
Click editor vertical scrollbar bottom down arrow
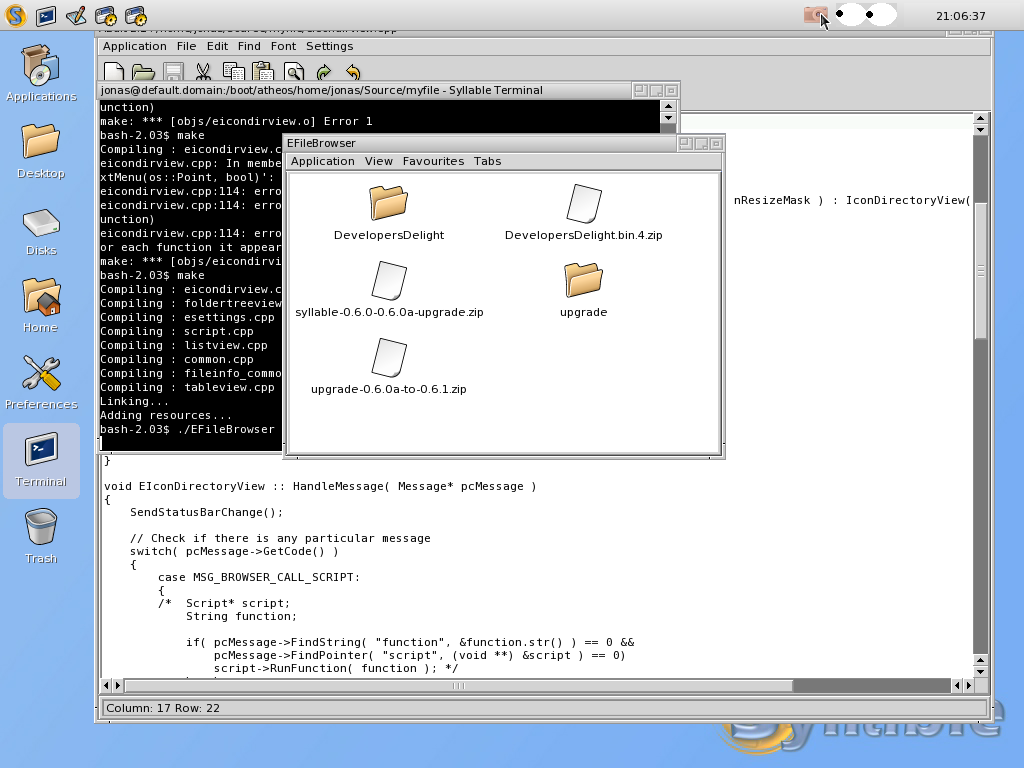(x=980, y=671)
